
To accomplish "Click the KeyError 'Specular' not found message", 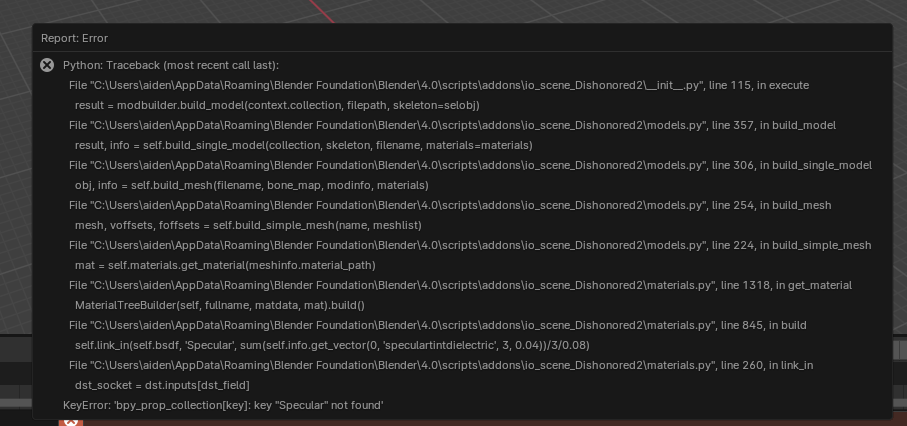I will pyautogui.click(x=223, y=405).
